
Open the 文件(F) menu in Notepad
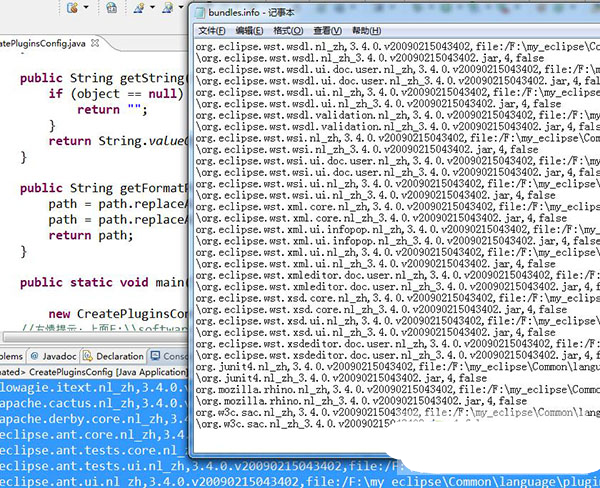point(212,31)
